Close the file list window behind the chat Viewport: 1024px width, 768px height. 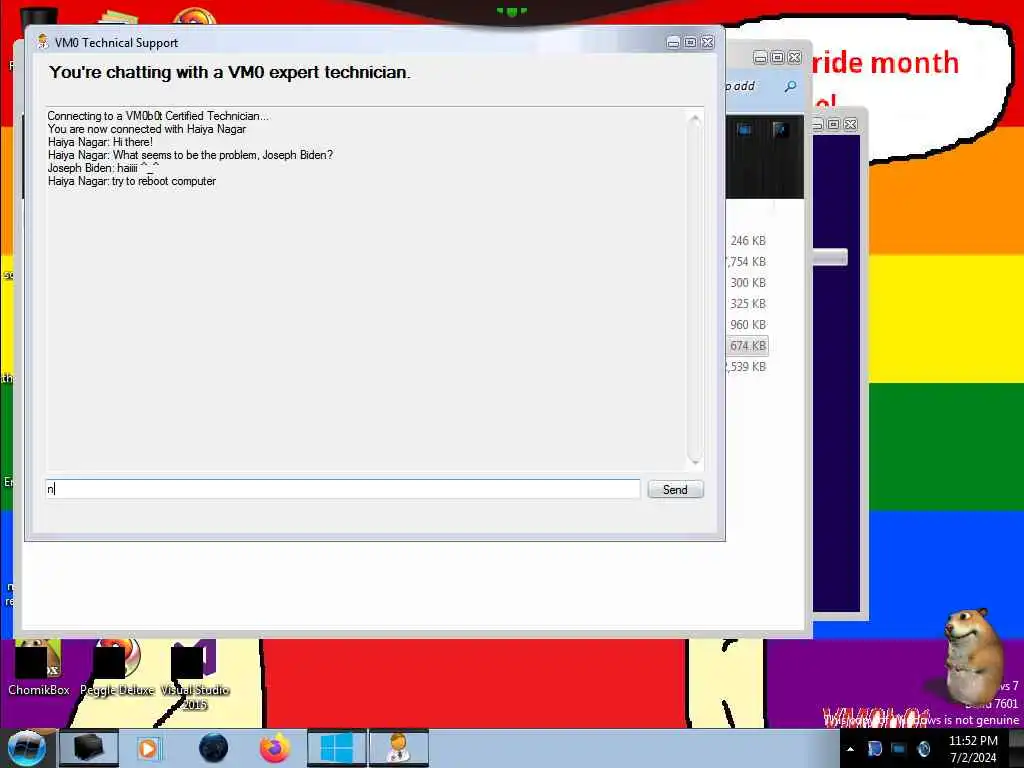[x=795, y=57]
